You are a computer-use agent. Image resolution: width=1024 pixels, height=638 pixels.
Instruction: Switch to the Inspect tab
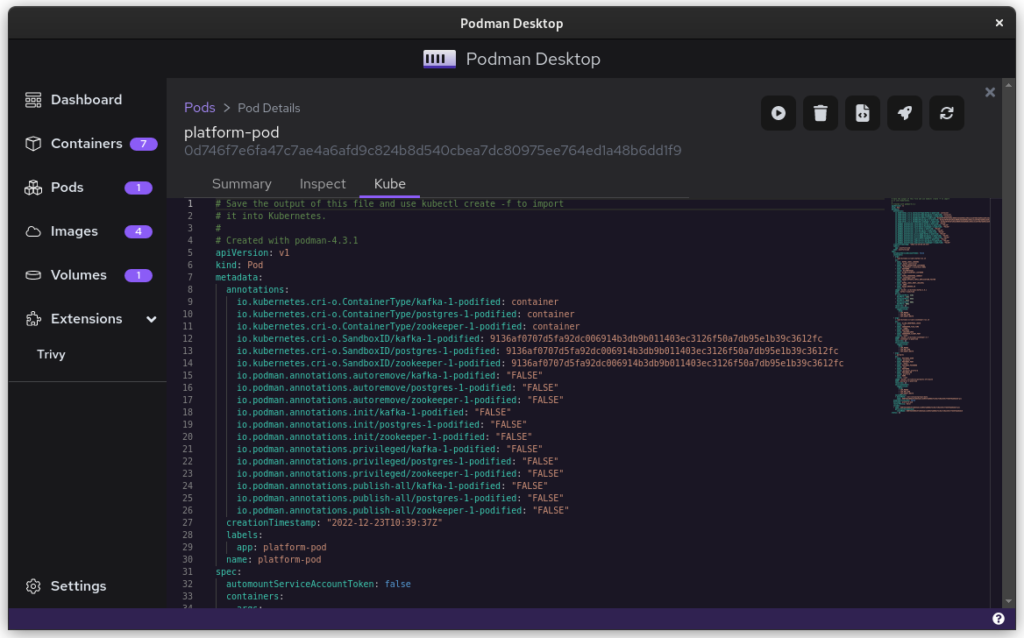(322, 184)
